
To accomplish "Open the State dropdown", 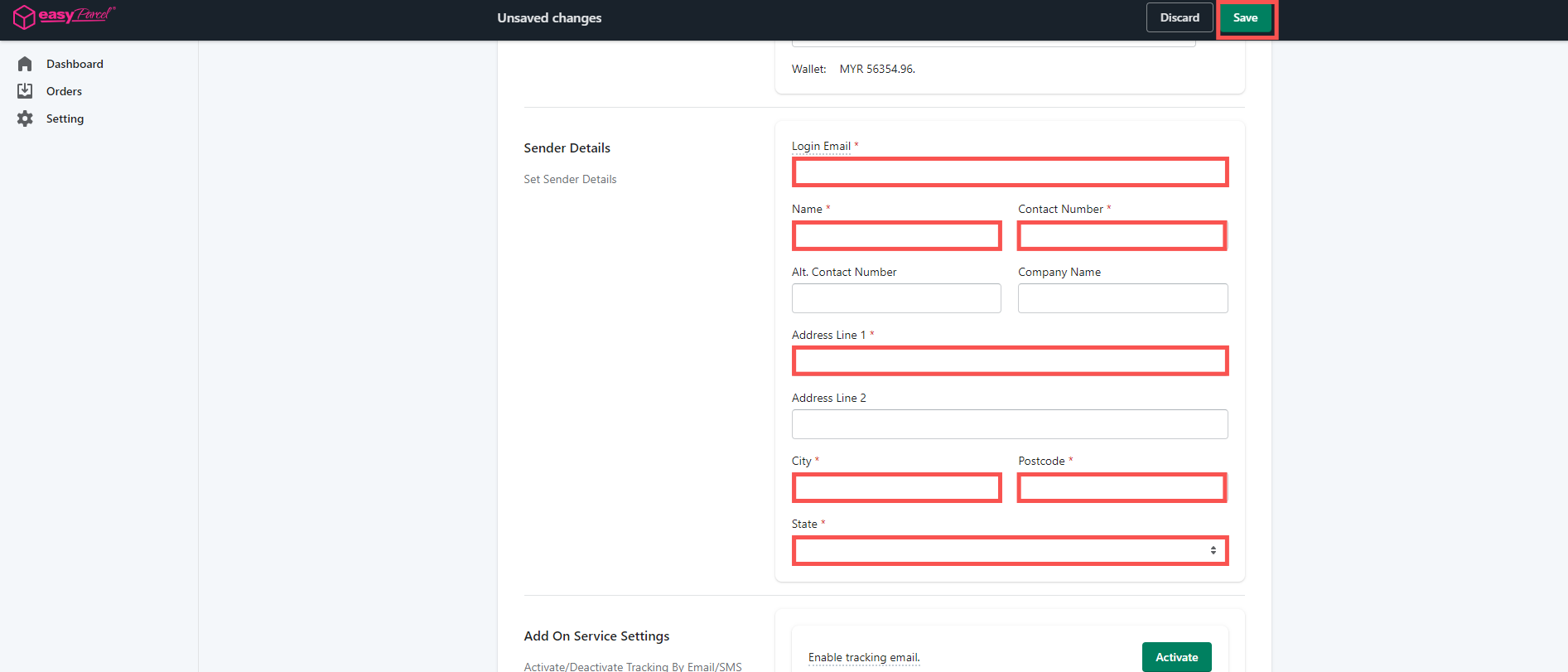I will [x=1010, y=550].
